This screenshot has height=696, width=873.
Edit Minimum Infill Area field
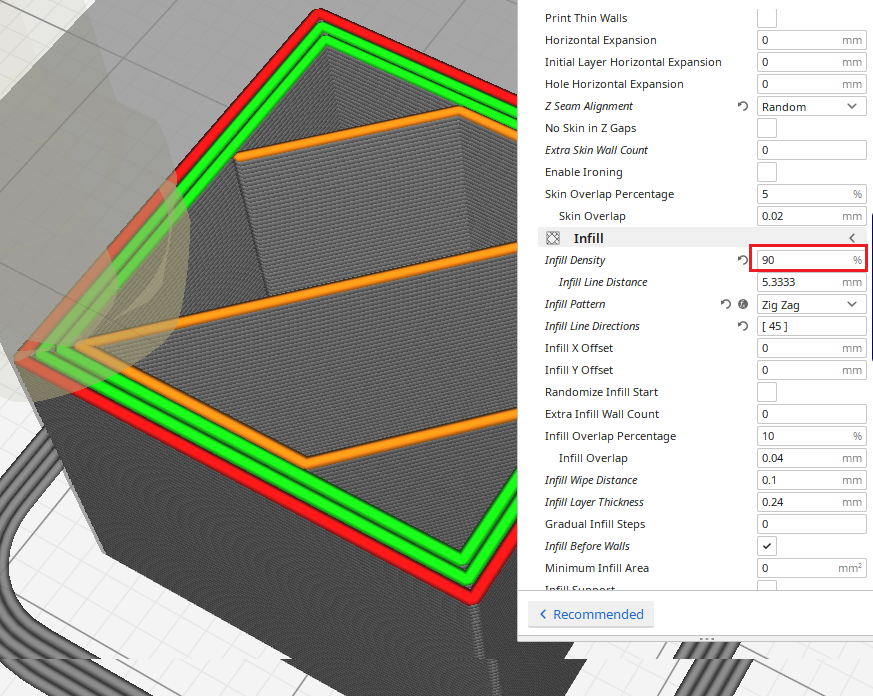click(811, 568)
